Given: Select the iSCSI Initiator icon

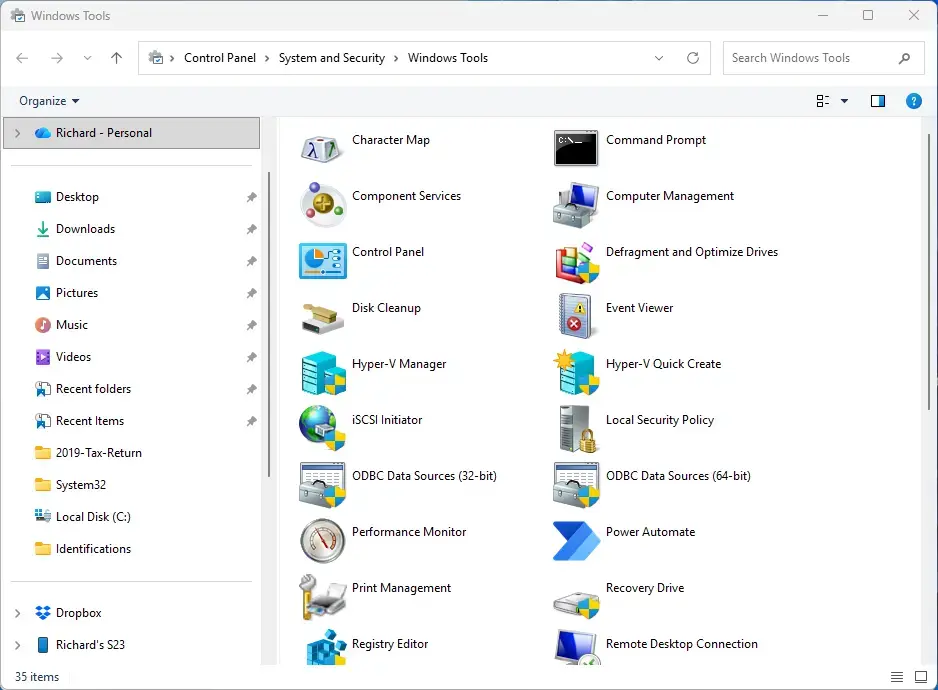Looking at the screenshot, I should 322,428.
